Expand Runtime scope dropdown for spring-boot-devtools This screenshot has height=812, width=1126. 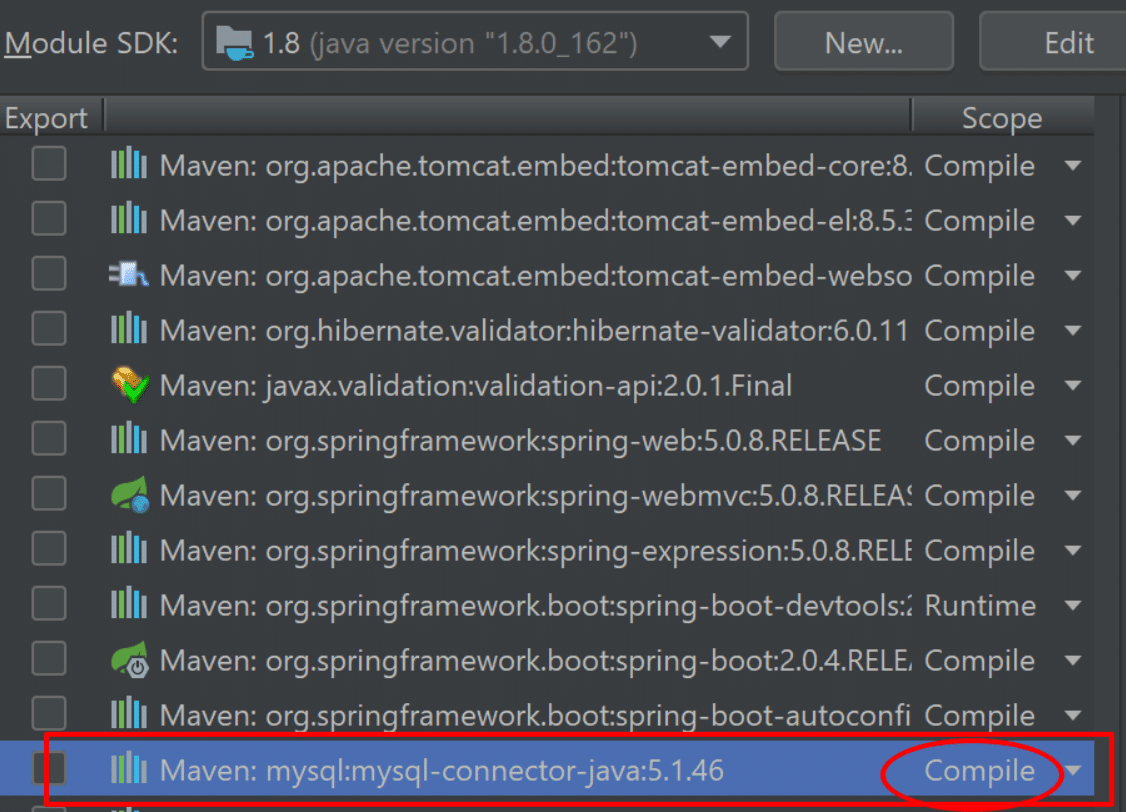point(1073,605)
